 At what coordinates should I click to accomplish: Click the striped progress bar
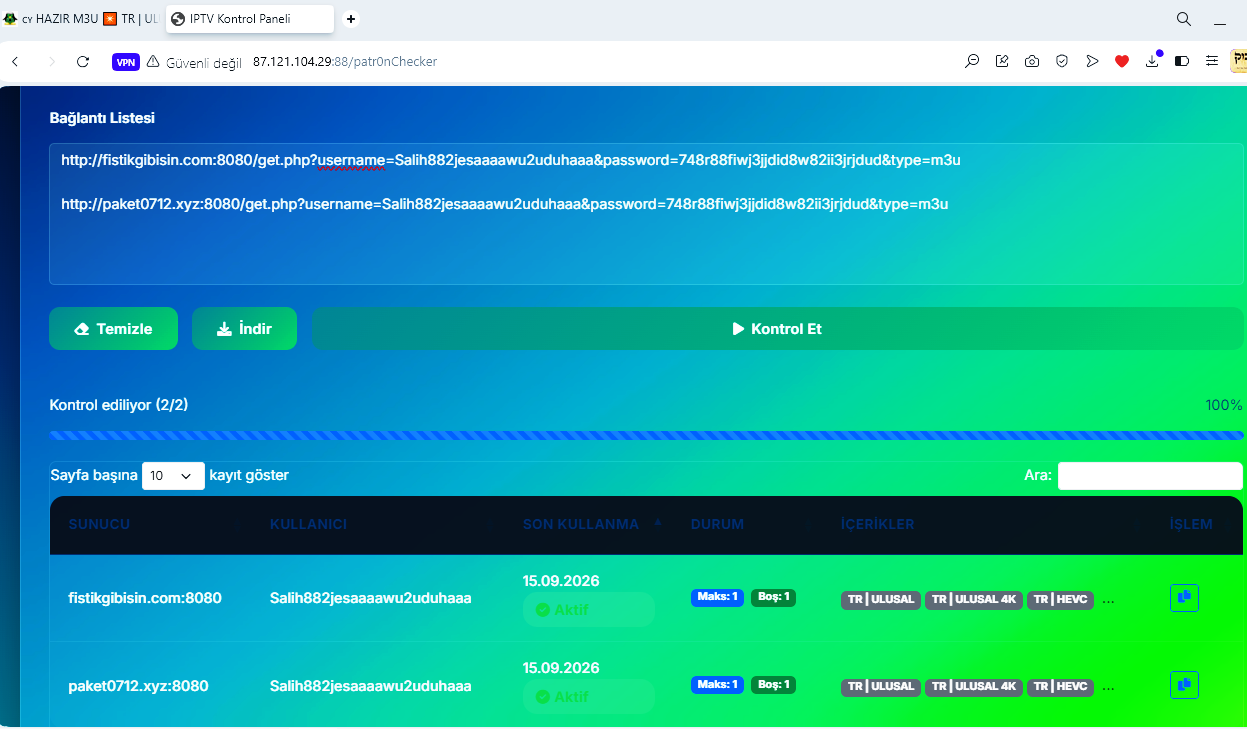646,436
